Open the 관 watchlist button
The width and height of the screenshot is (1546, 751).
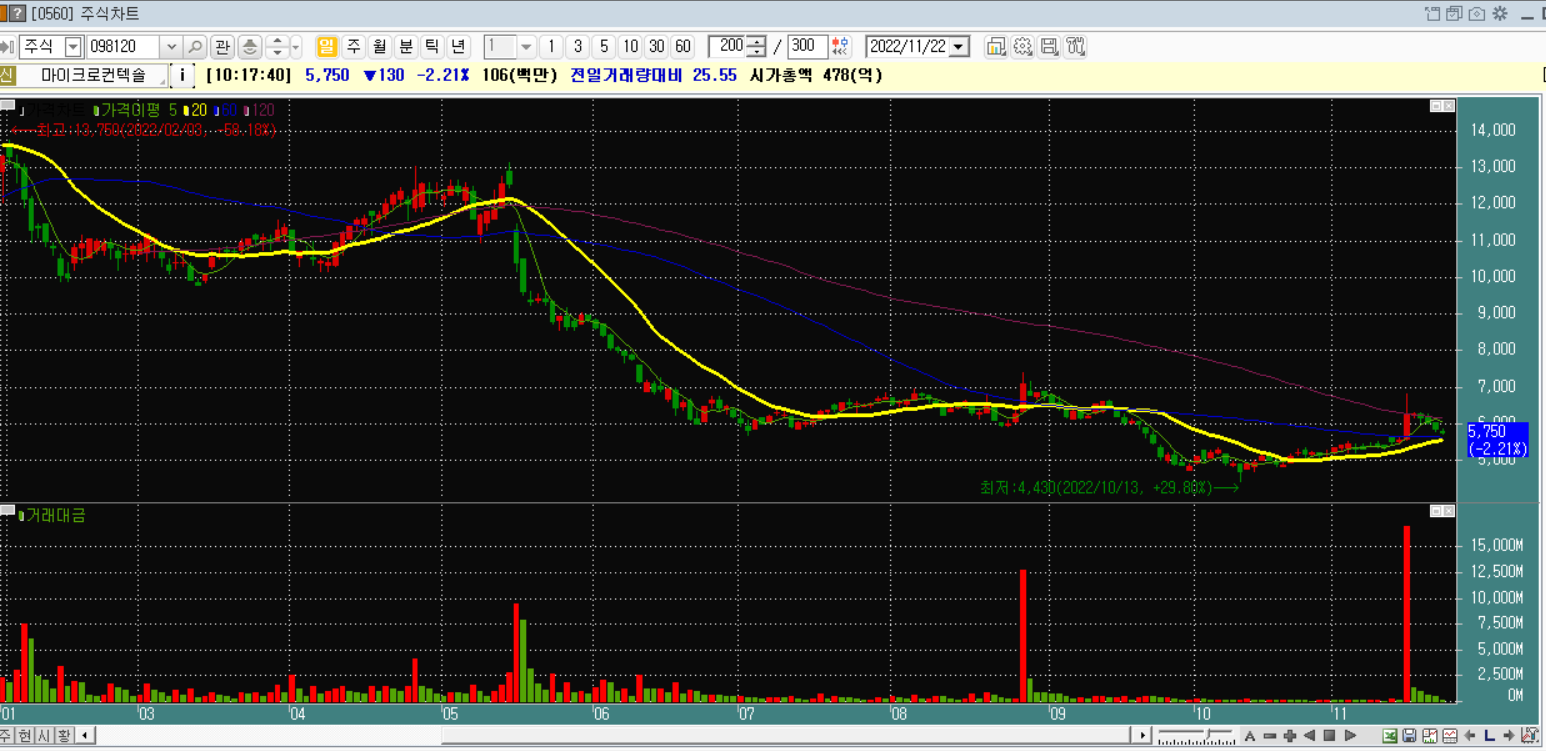[222, 46]
